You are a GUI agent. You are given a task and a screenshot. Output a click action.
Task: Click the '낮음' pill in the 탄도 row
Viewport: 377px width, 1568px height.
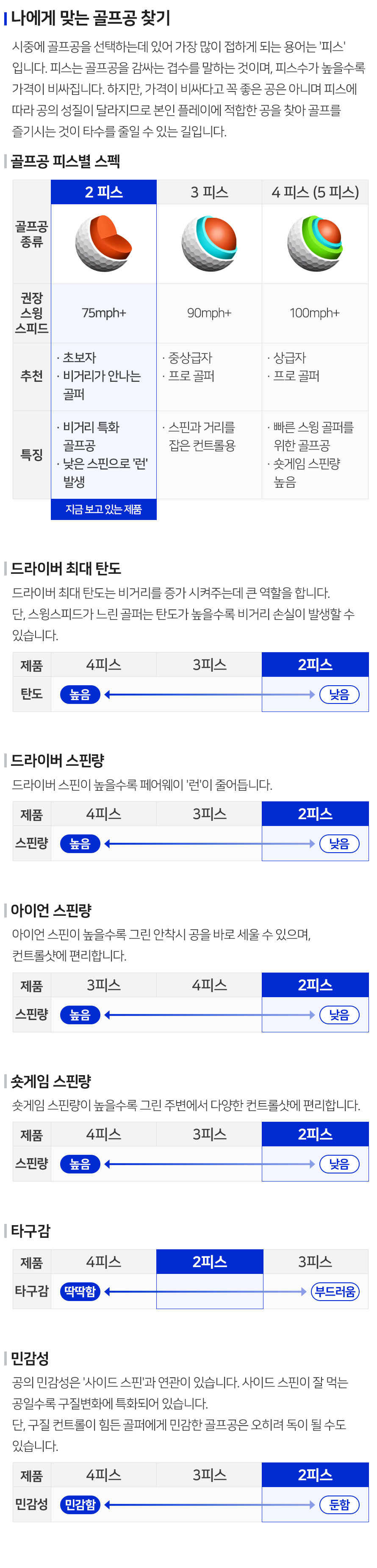click(x=339, y=695)
